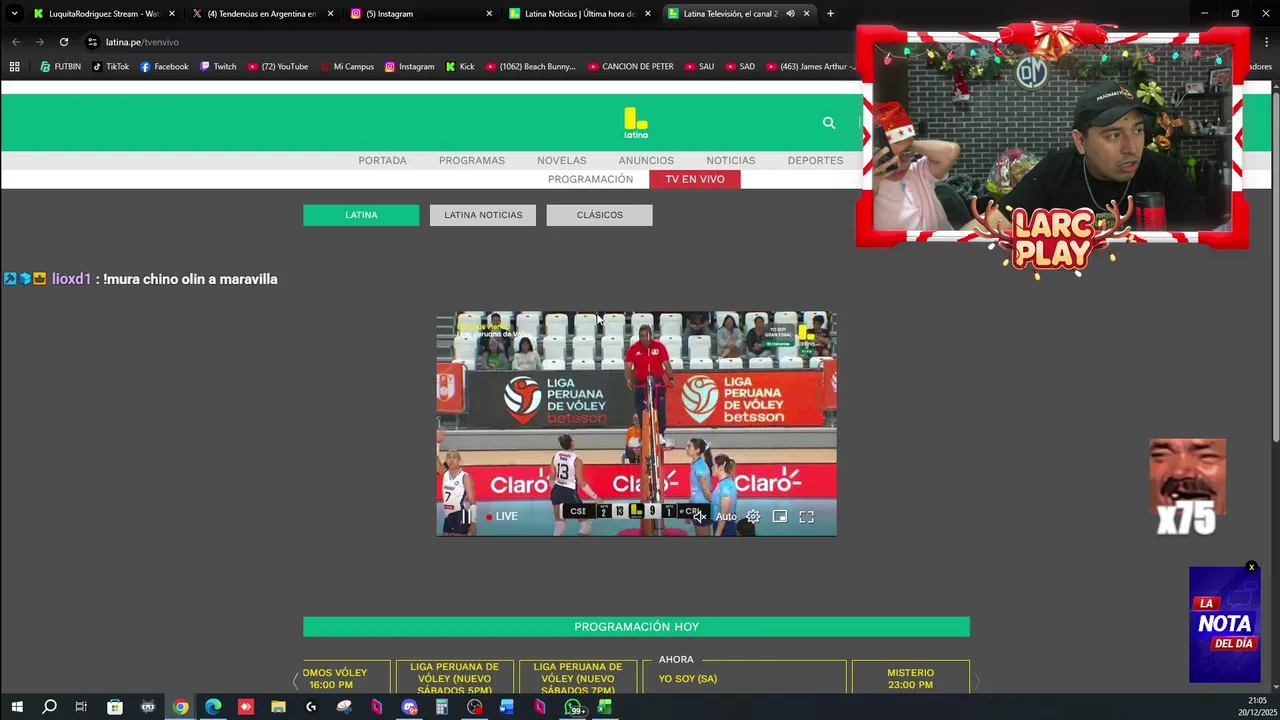Mute the Latina Televisión tab audio icon
The image size is (1280, 720).
tap(790, 14)
